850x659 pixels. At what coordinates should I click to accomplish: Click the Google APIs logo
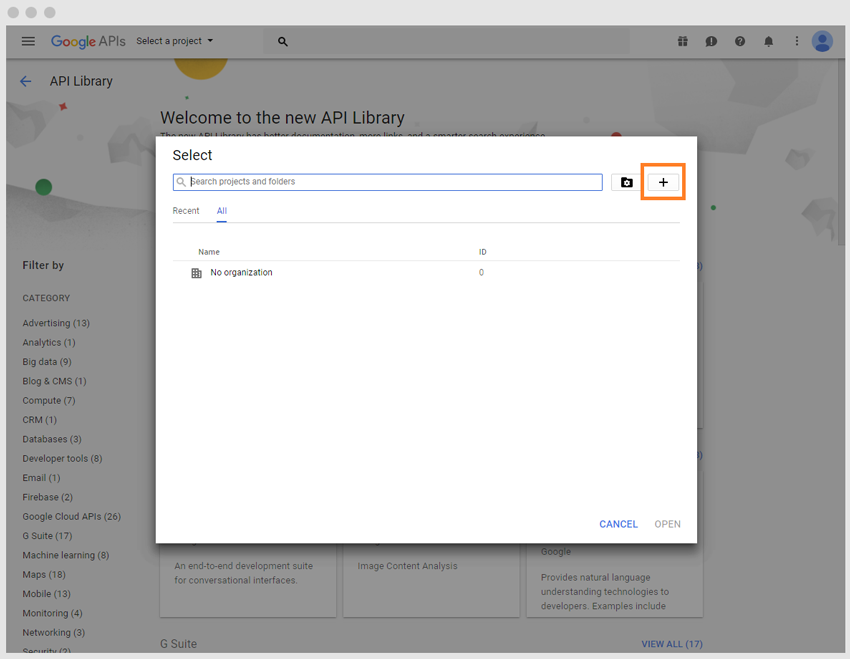(x=88, y=41)
